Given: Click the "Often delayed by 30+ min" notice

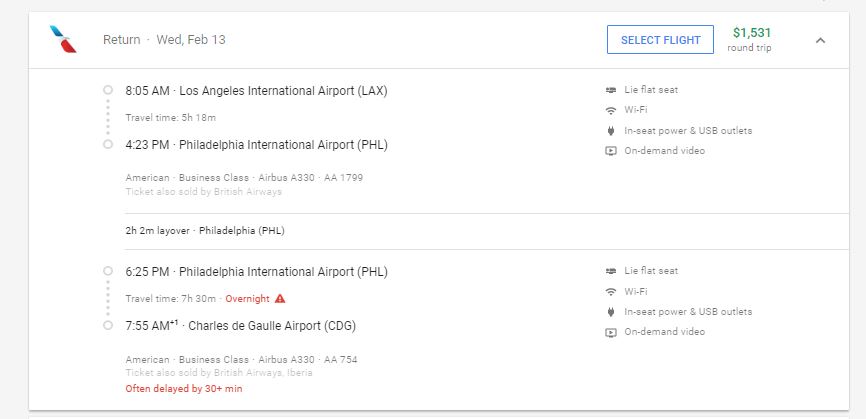Looking at the screenshot, I should pyautogui.click(x=184, y=388).
